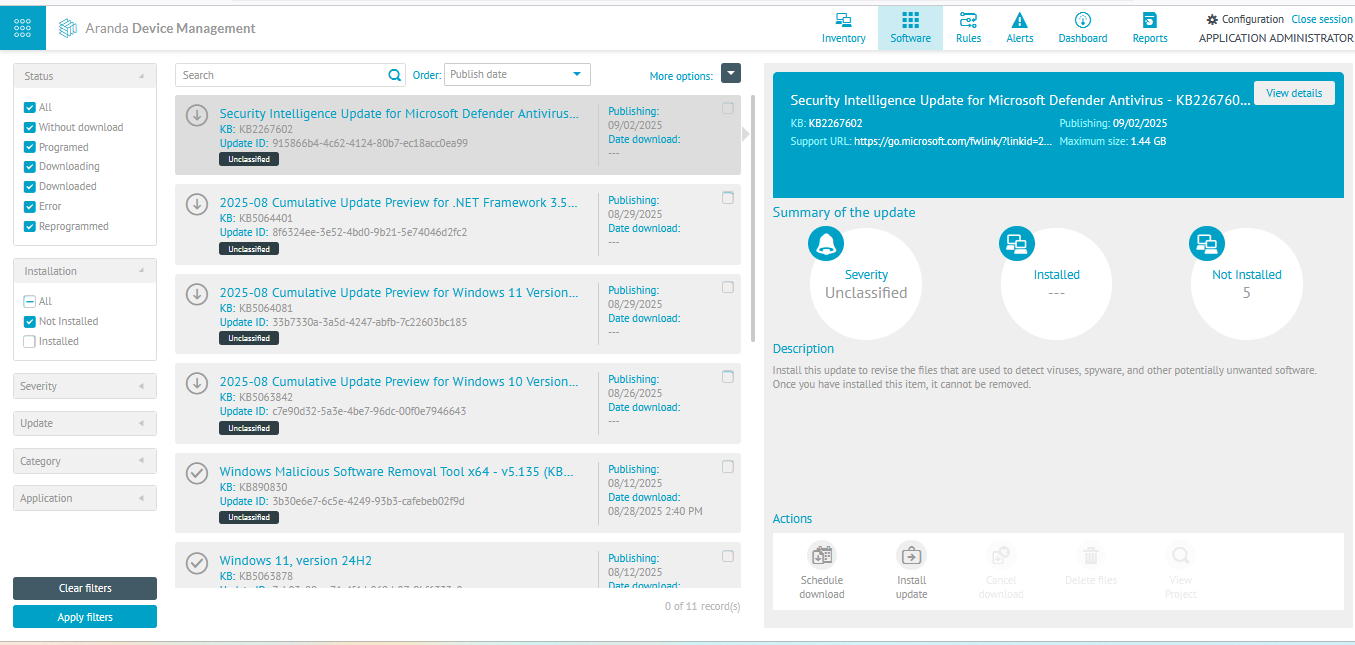Open the Order by Publish date dropdown
The image size is (1355, 645).
point(517,74)
